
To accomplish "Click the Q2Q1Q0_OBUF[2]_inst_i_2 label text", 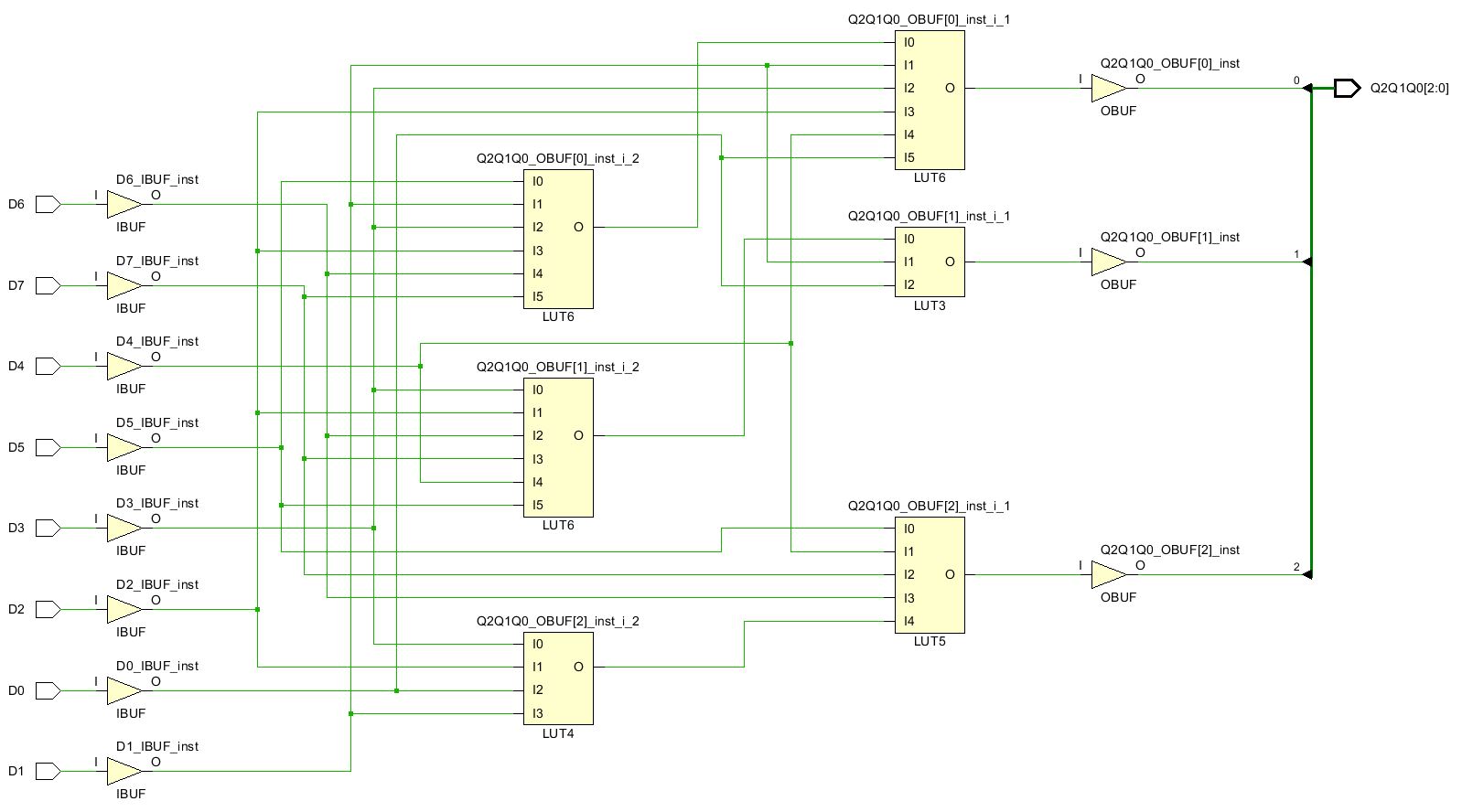I will pyautogui.click(x=557, y=621).
